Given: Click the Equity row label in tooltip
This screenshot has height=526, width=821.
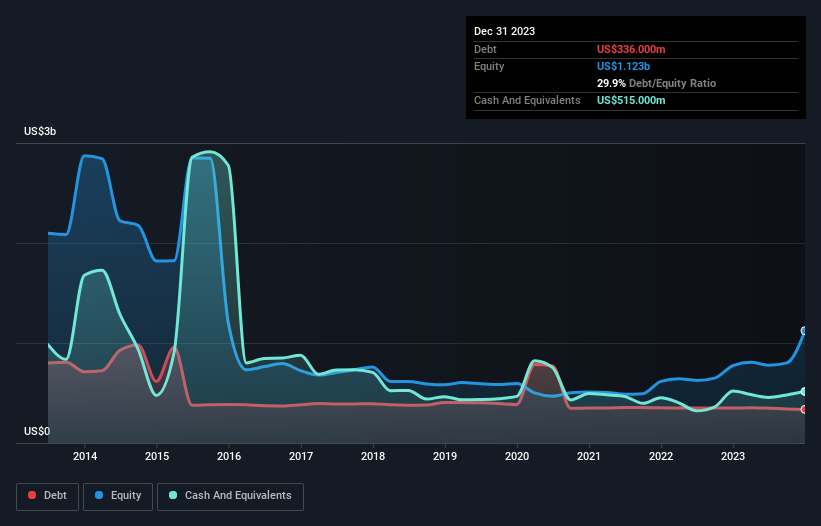Looking at the screenshot, I should pos(489,66).
